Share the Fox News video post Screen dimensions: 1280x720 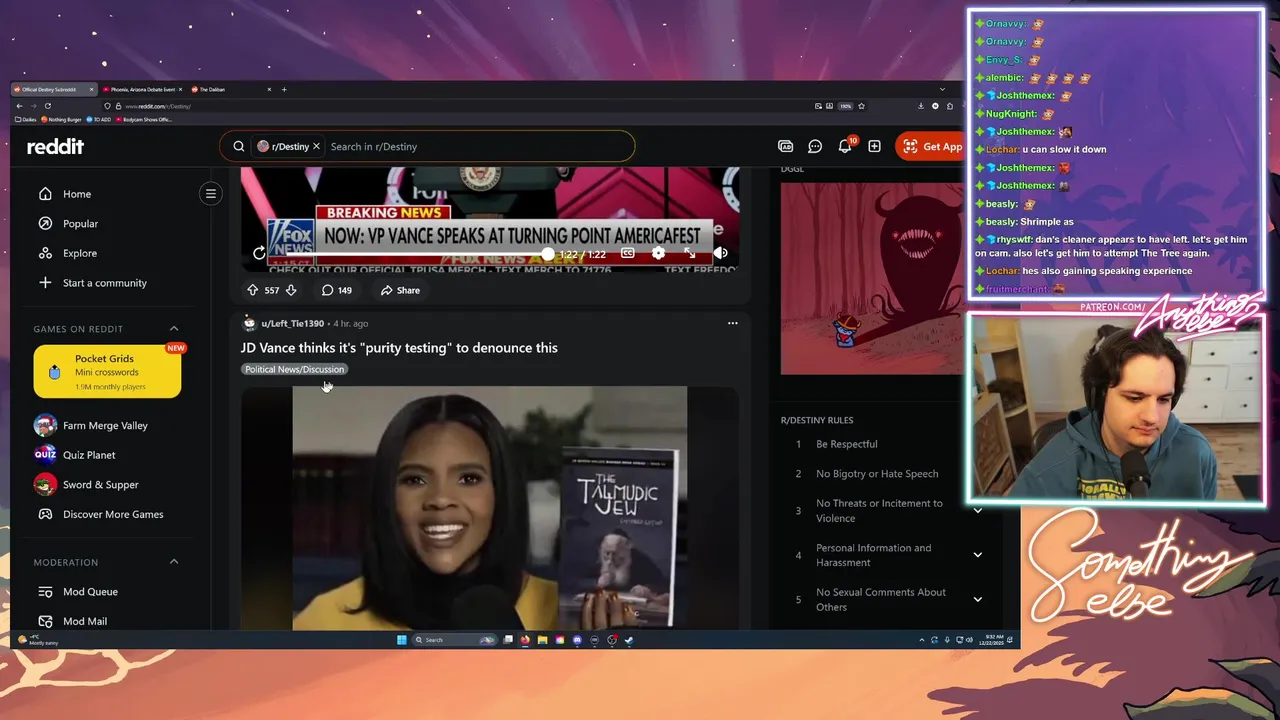[x=400, y=290]
